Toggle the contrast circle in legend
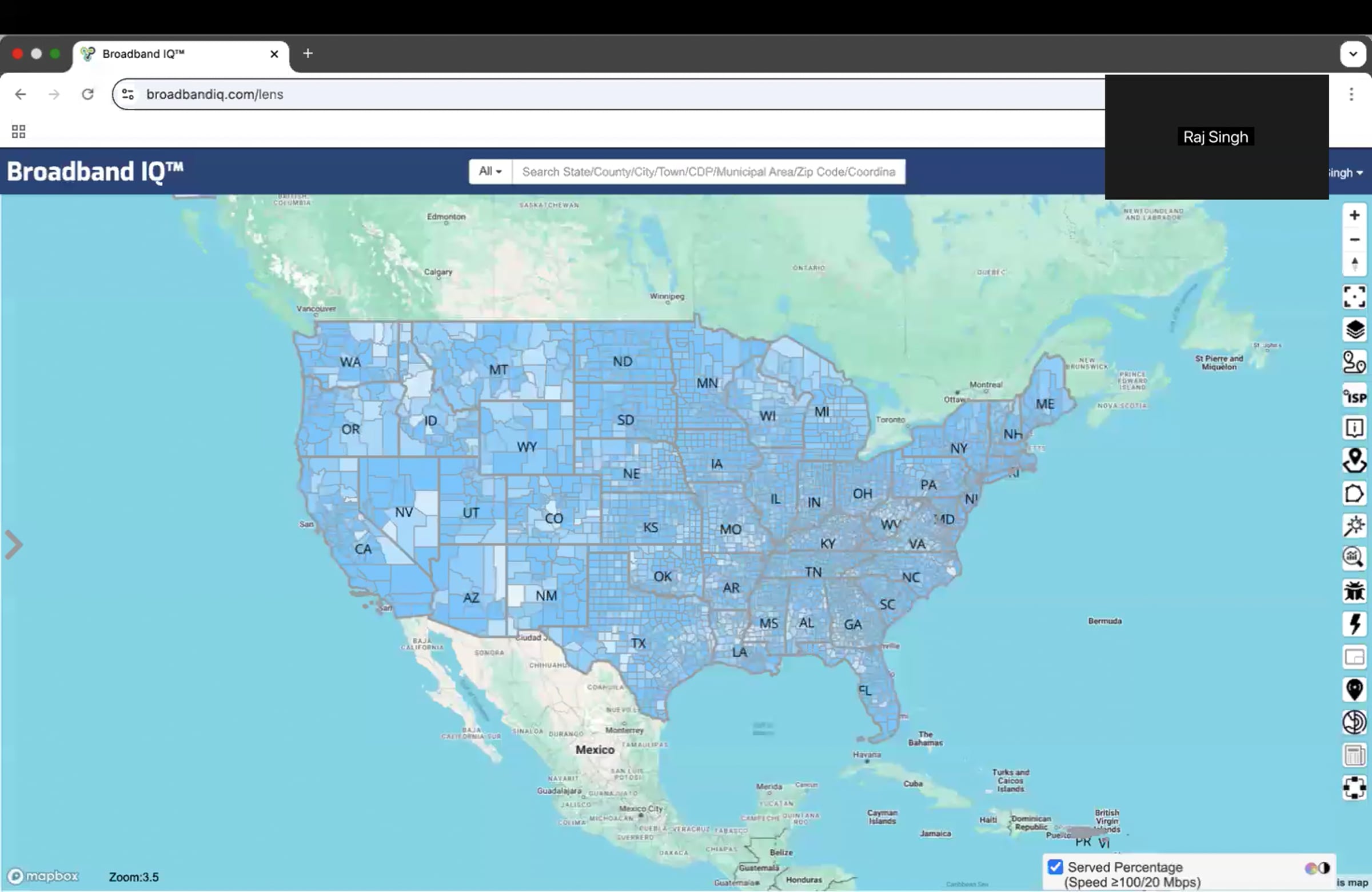The height and width of the screenshot is (892, 1372). click(1324, 869)
